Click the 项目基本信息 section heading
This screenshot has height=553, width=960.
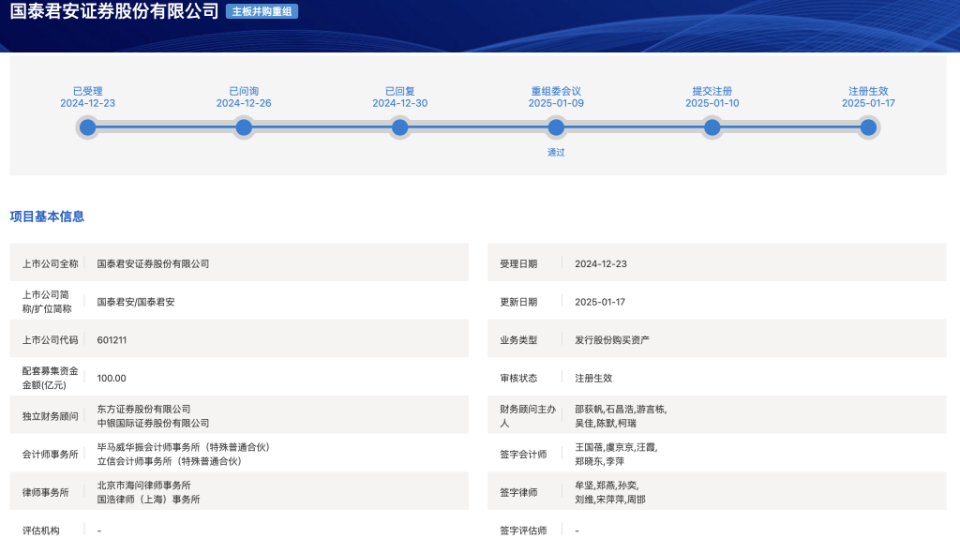47,216
